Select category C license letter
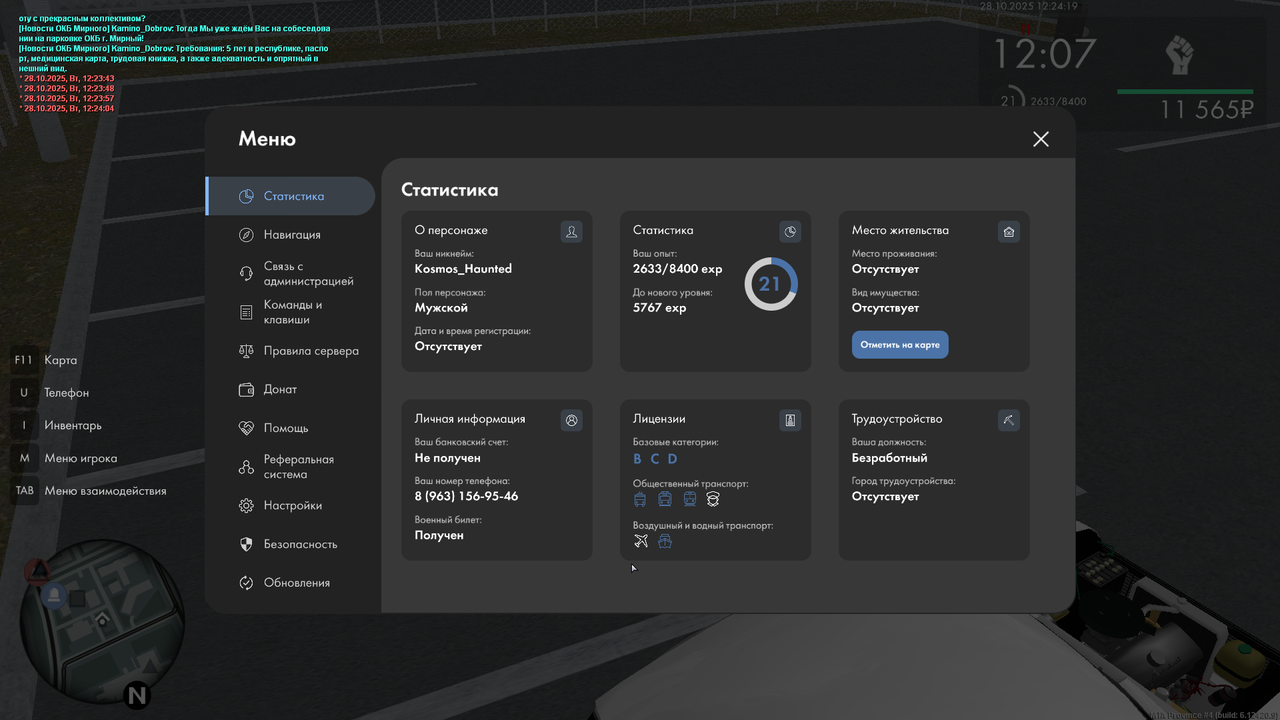This screenshot has width=1280, height=720. tap(655, 459)
